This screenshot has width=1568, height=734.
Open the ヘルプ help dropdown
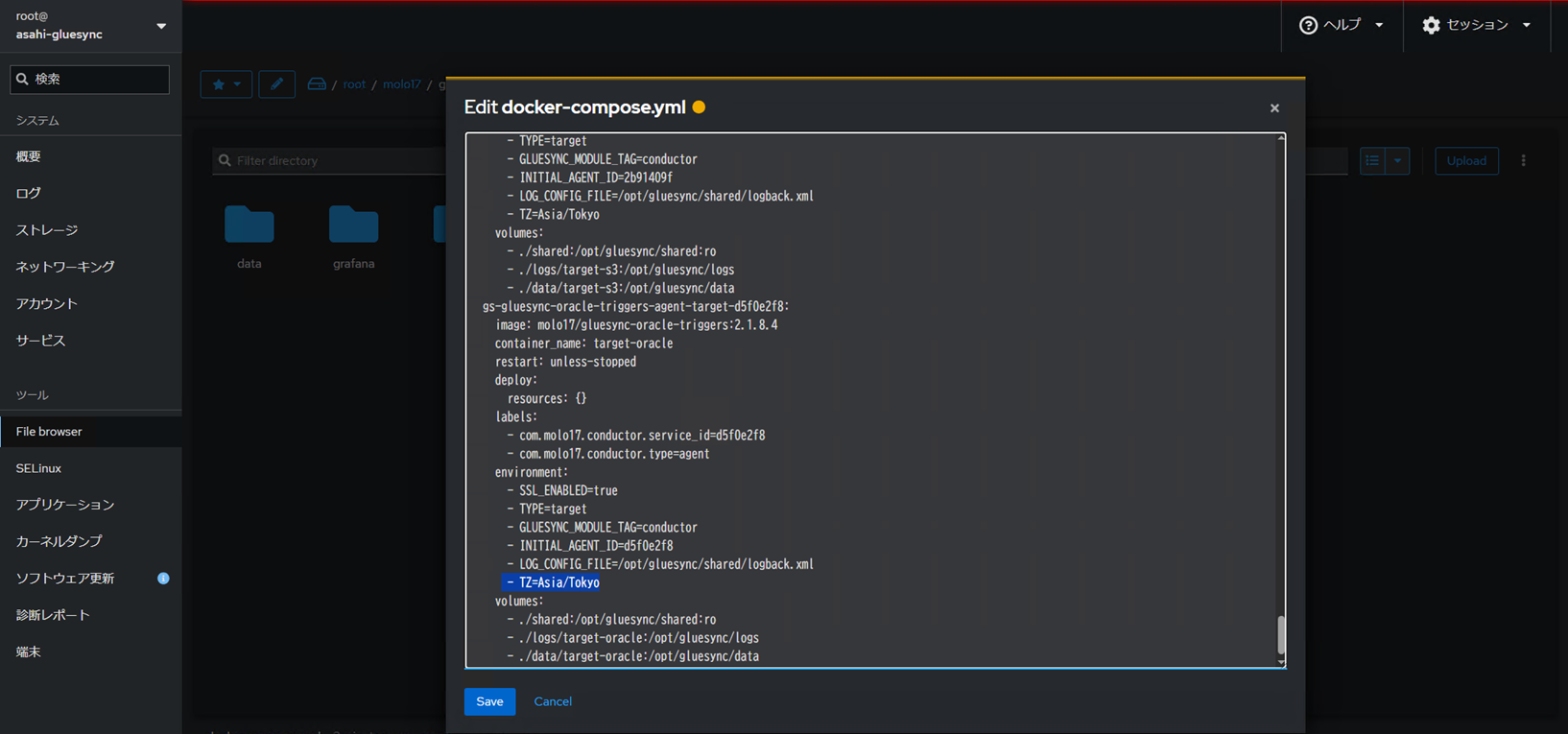[x=1342, y=25]
